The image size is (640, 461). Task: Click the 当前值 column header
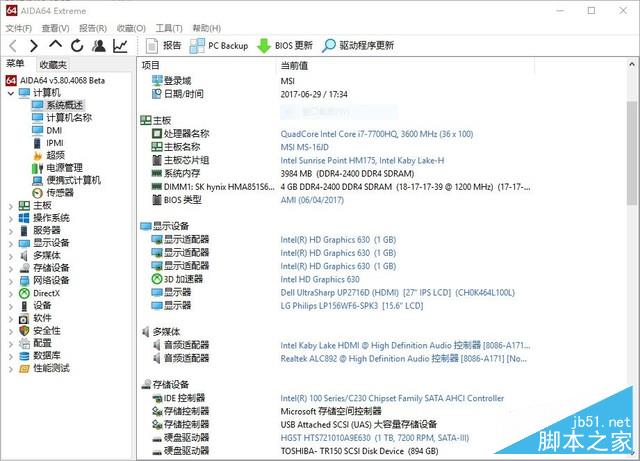point(294,65)
